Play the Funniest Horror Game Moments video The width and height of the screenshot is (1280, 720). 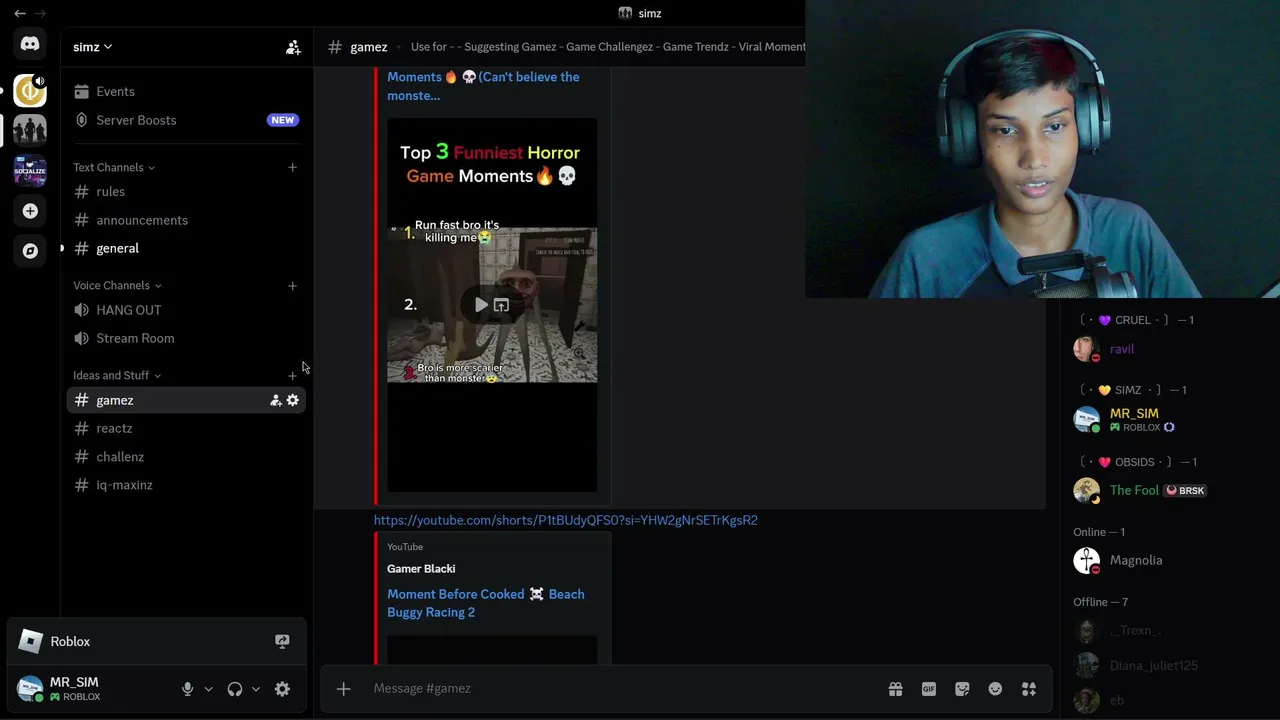pyautogui.click(x=481, y=305)
